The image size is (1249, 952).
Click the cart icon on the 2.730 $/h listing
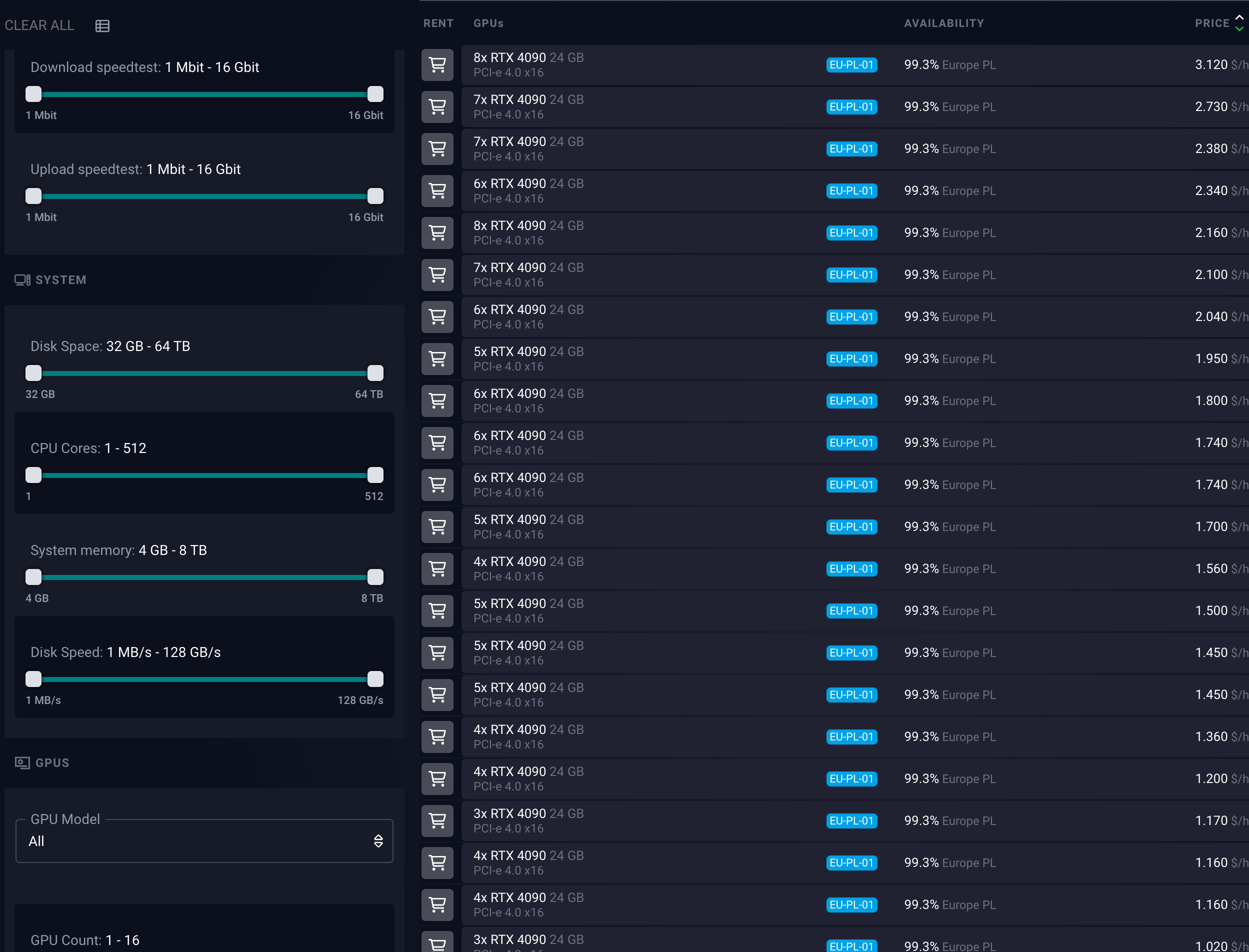[x=437, y=107]
